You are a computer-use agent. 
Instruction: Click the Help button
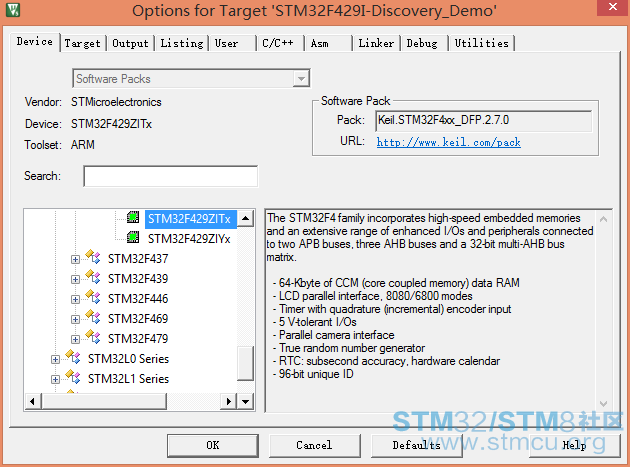pyautogui.click(x=574, y=445)
